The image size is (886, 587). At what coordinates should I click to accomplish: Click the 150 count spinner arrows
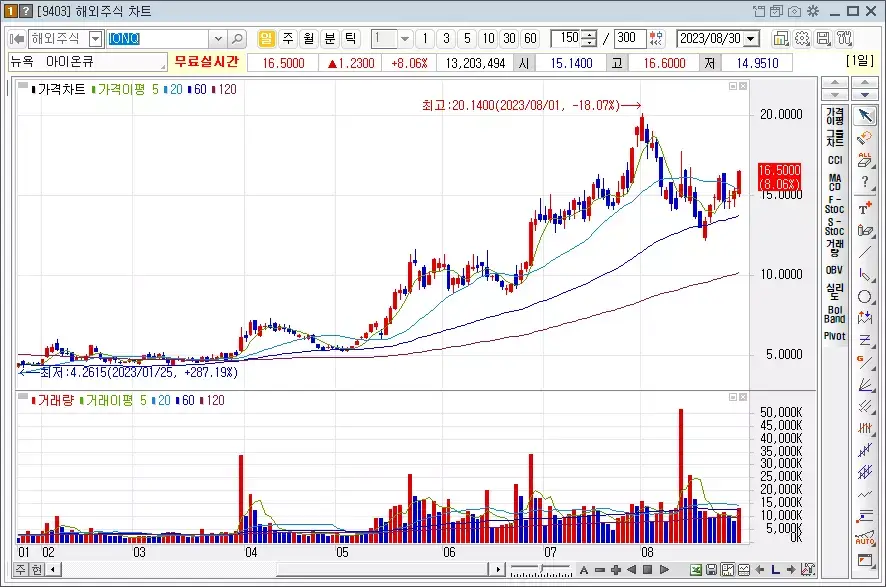[589, 38]
